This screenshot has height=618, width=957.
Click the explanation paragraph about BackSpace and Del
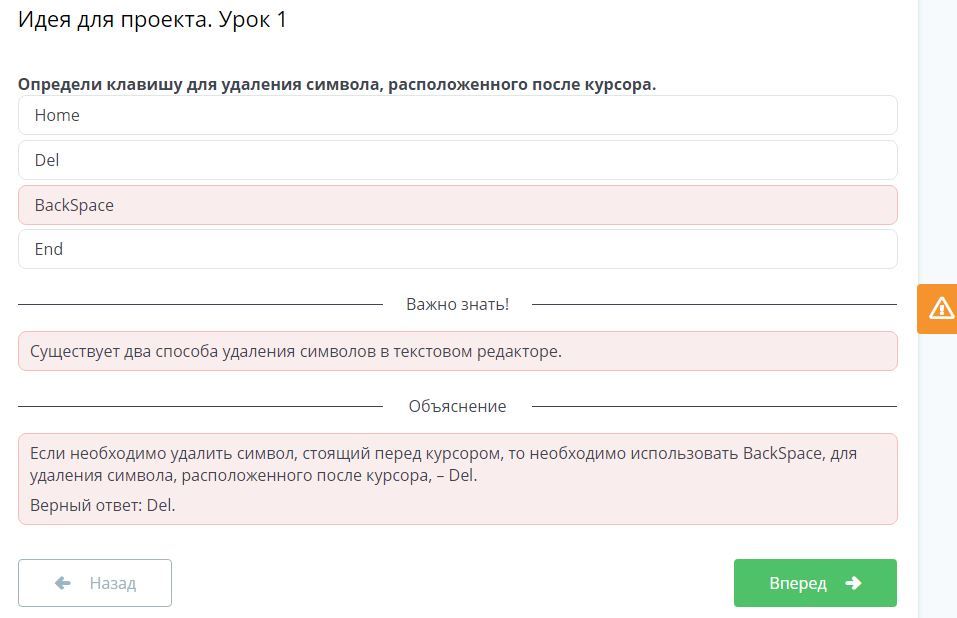click(x=443, y=464)
